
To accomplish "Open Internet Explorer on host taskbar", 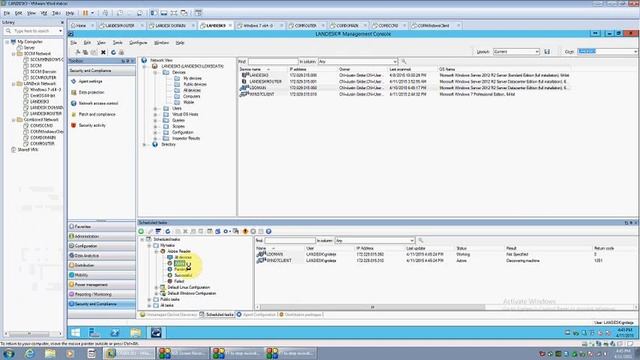I will click(29, 353).
